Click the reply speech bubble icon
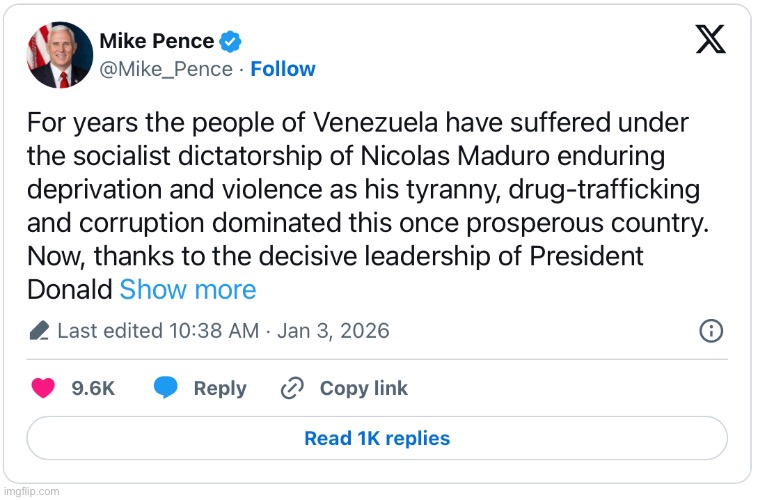 [166, 388]
